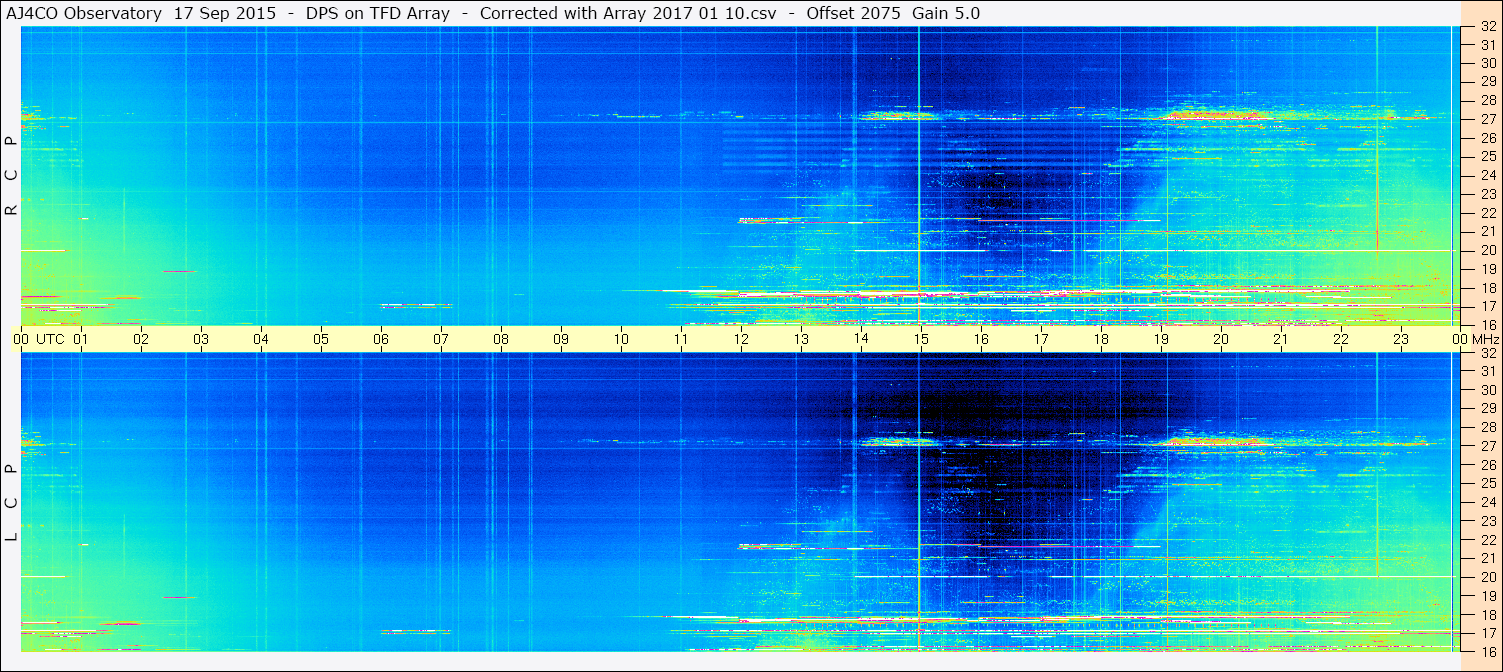1503x672 pixels.
Task: Select the 18 hour marker on time axis
Action: click(1101, 339)
